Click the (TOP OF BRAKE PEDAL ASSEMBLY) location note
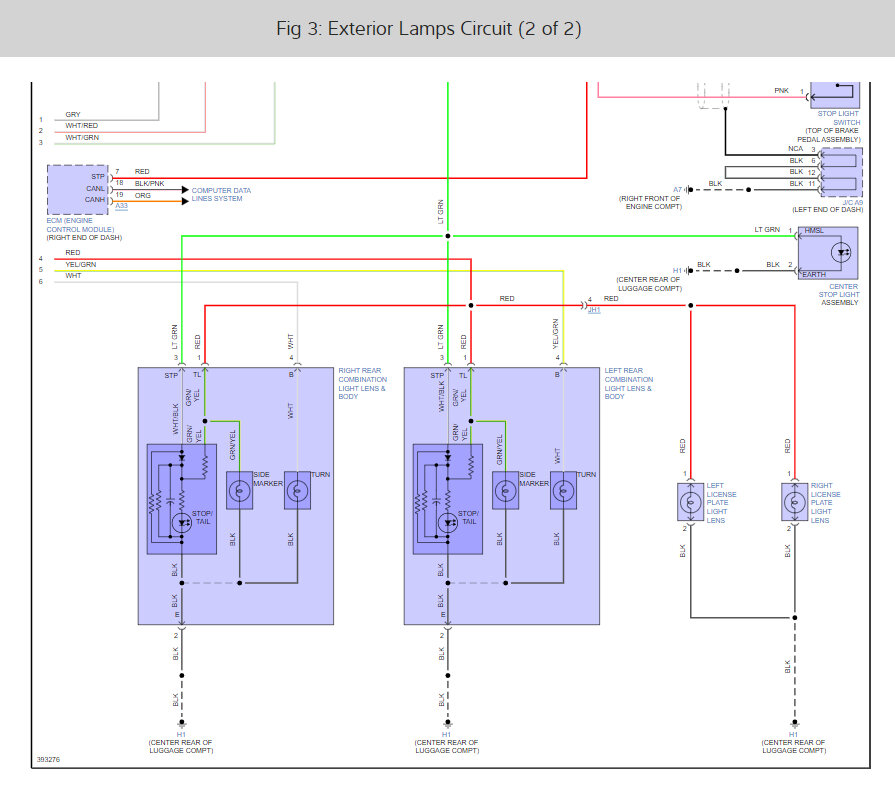The image size is (895, 794). coord(829,135)
